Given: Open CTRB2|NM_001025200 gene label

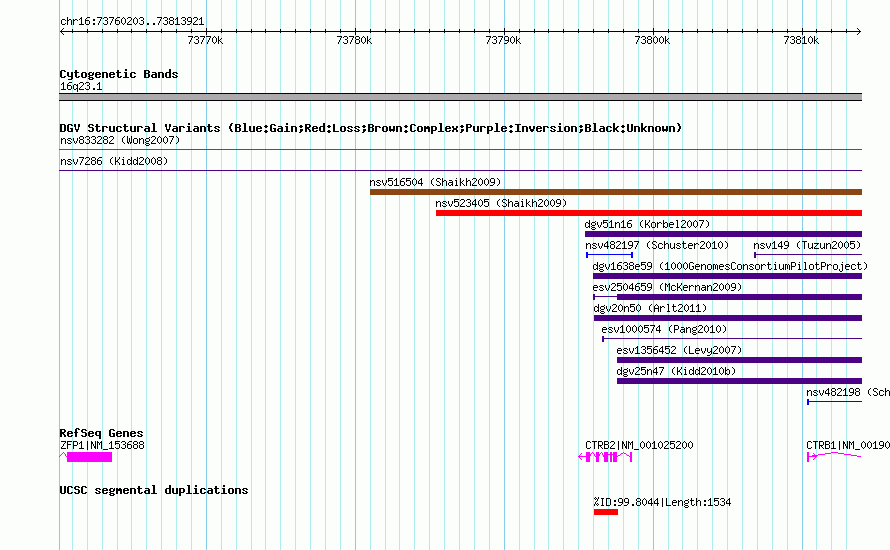Looking at the screenshot, I should click(639, 446).
